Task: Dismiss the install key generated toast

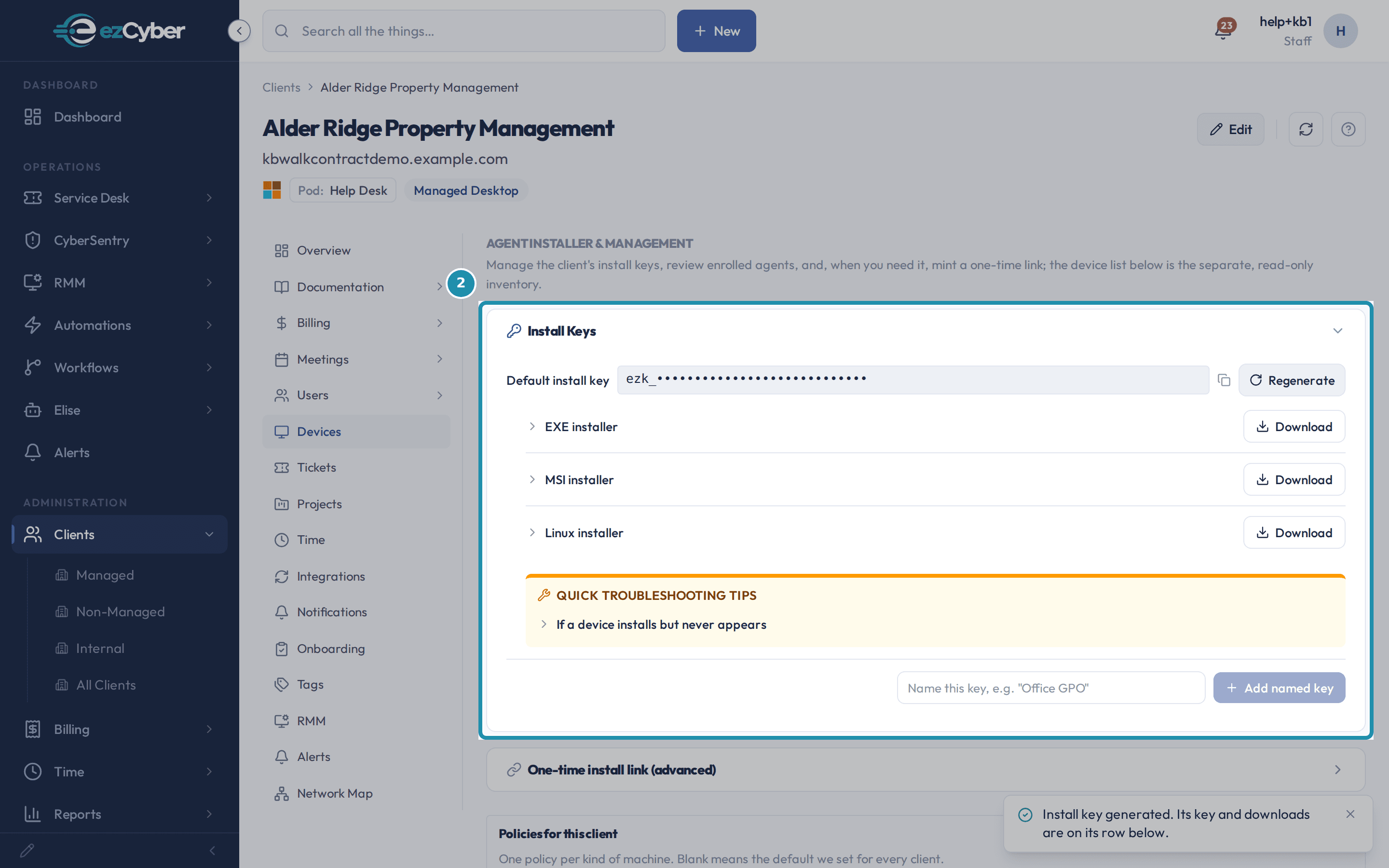Action: (x=1350, y=814)
